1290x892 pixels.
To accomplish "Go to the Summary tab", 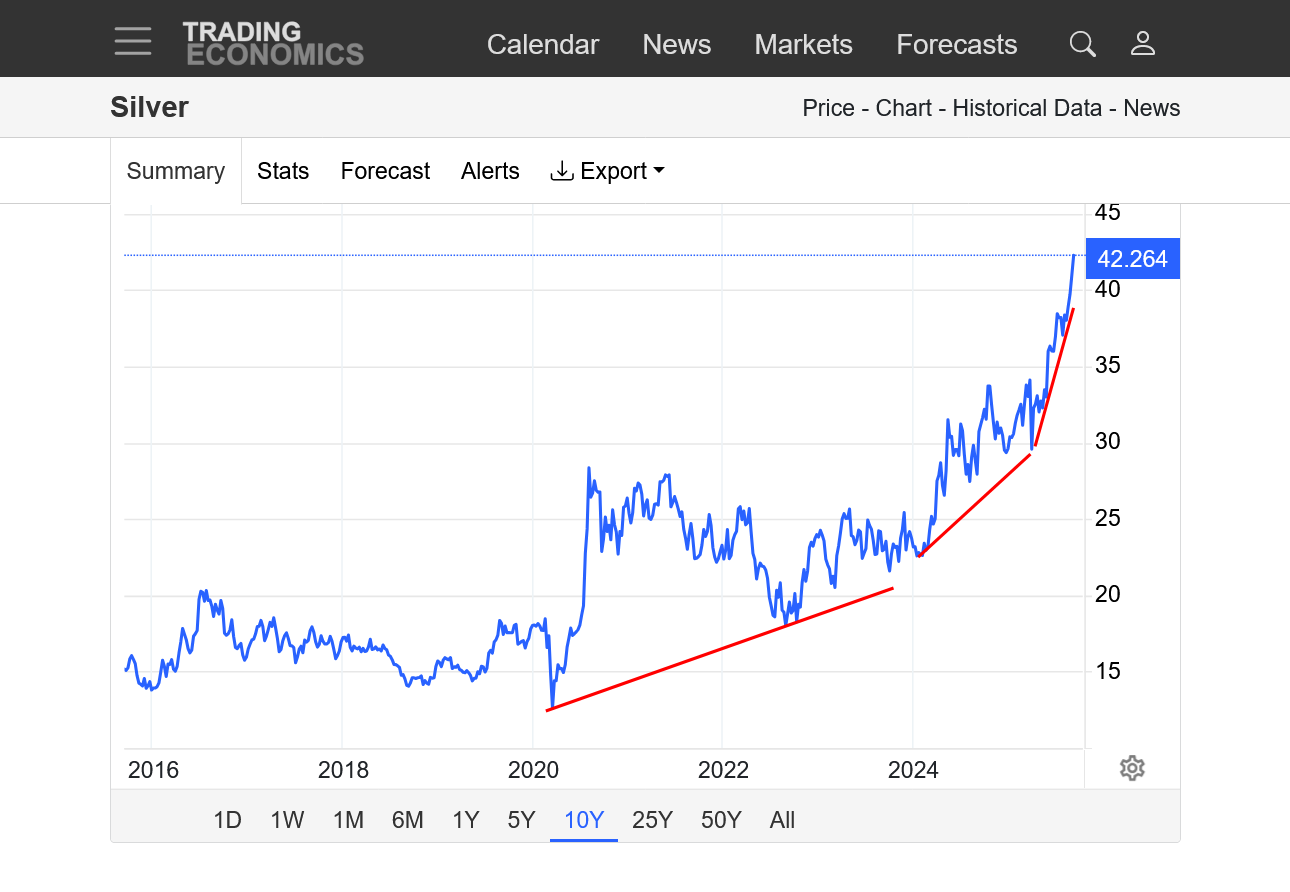I will click(x=175, y=171).
